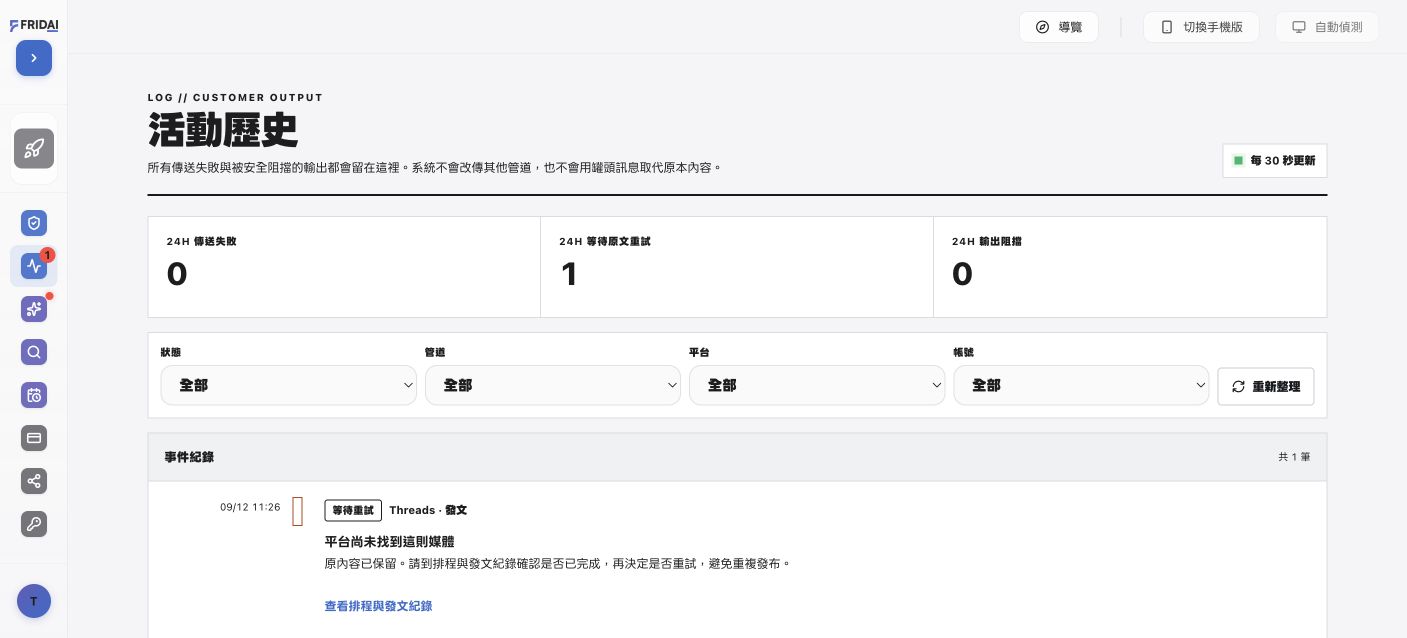Image resolution: width=1407 pixels, height=638 pixels.
Task: Click the 24H 輸出阻擋 stat card
Action: point(1130,267)
